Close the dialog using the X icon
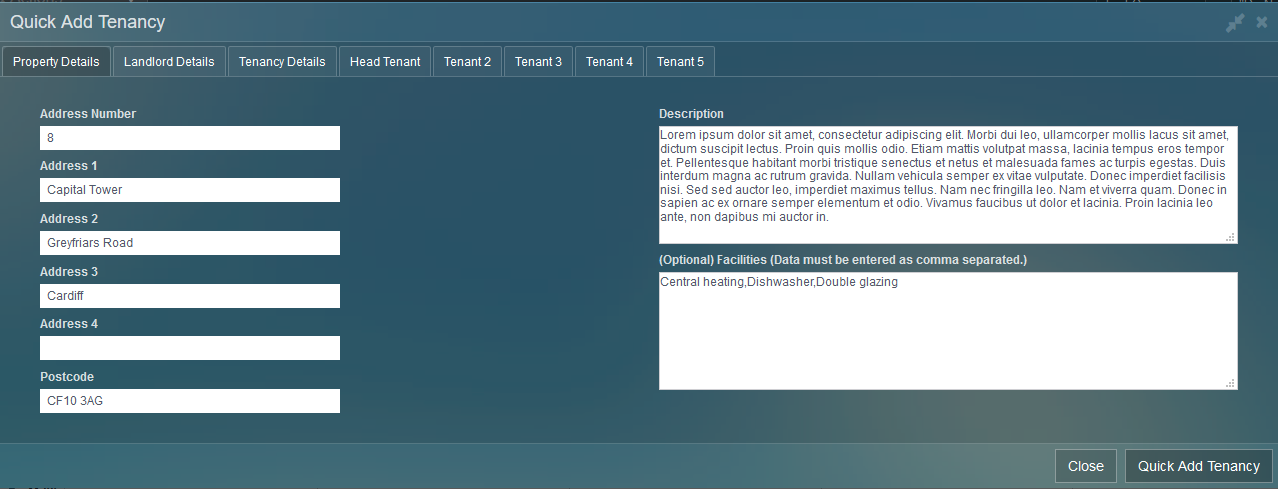1278x489 pixels. pyautogui.click(x=1262, y=22)
